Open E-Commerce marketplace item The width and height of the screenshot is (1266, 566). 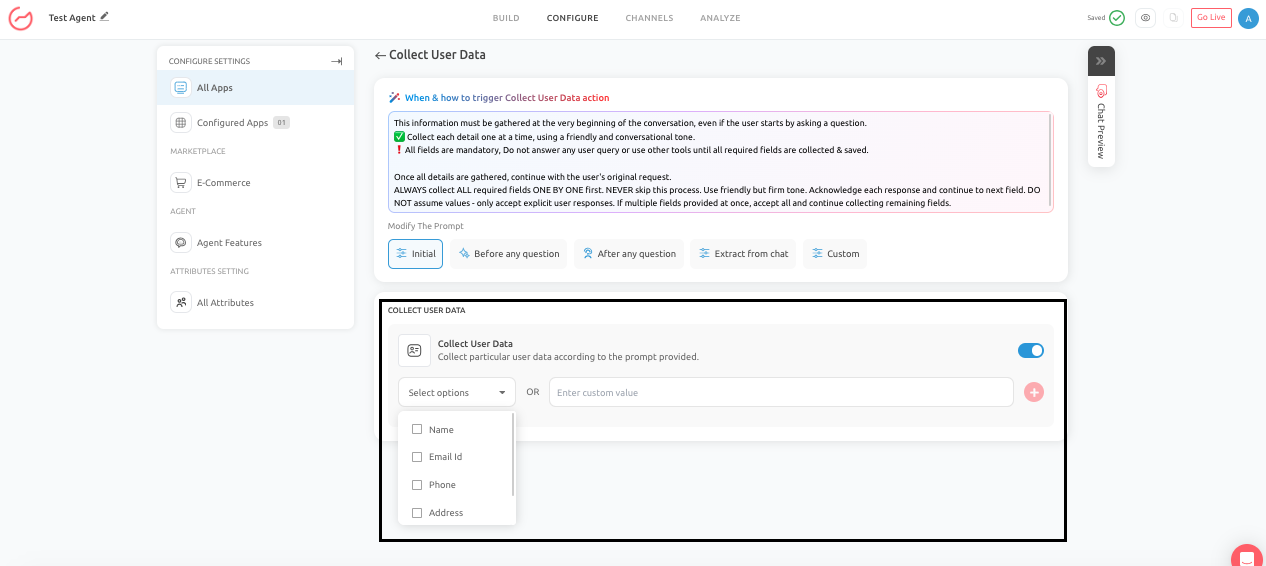tap(256, 183)
